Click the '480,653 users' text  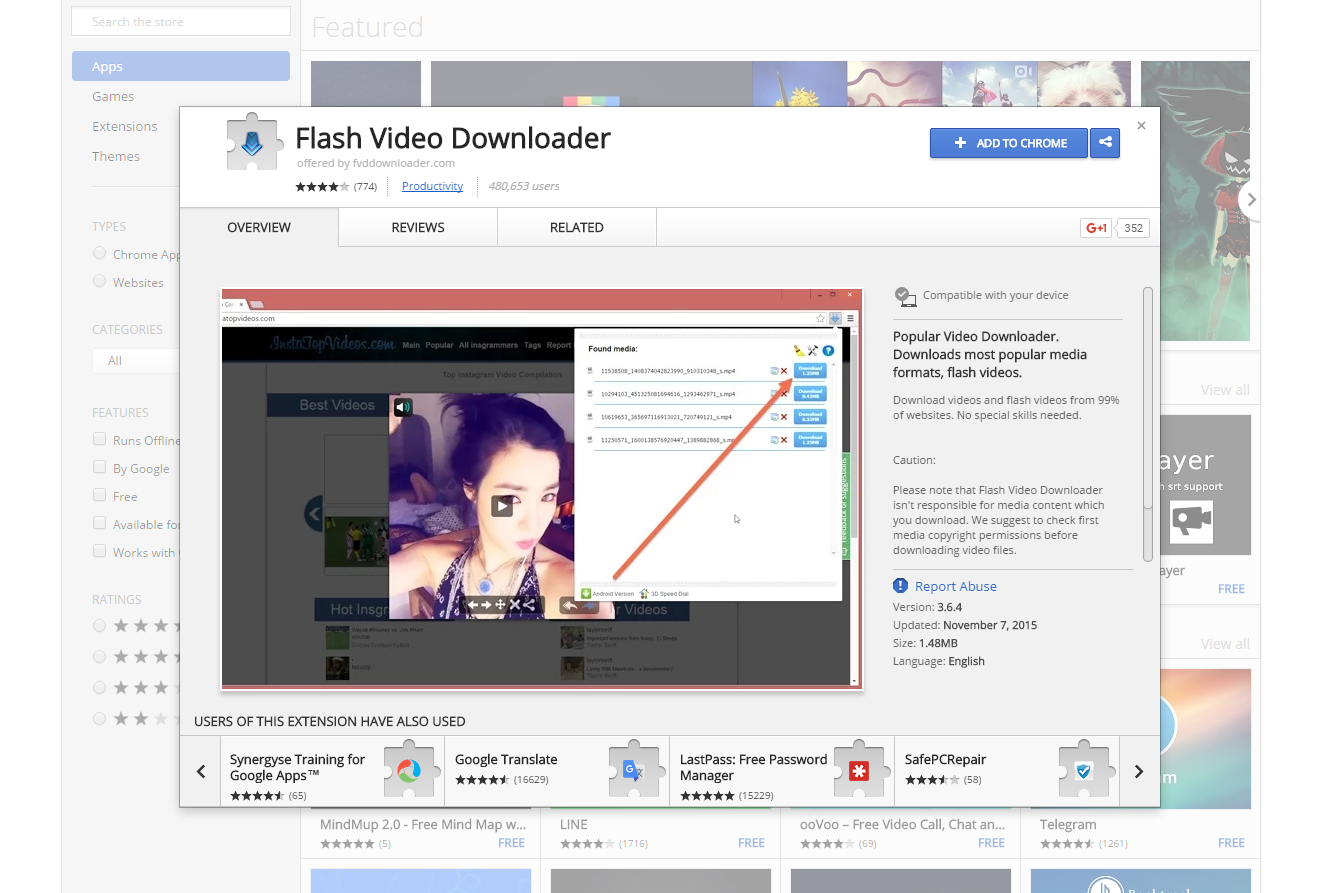(524, 186)
